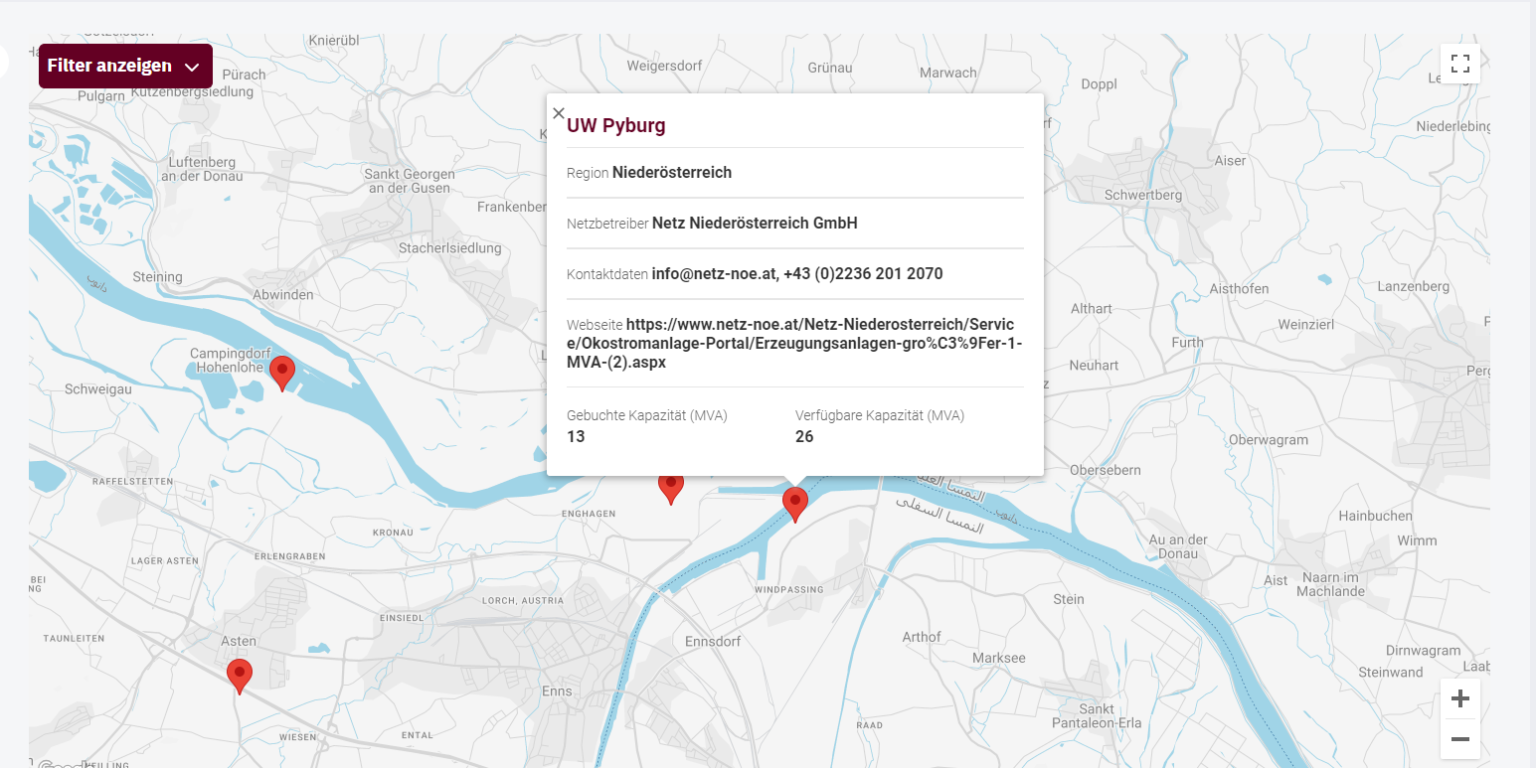This screenshot has height=768, width=1536.
Task: Click the Enns town label on map
Action: (556, 691)
